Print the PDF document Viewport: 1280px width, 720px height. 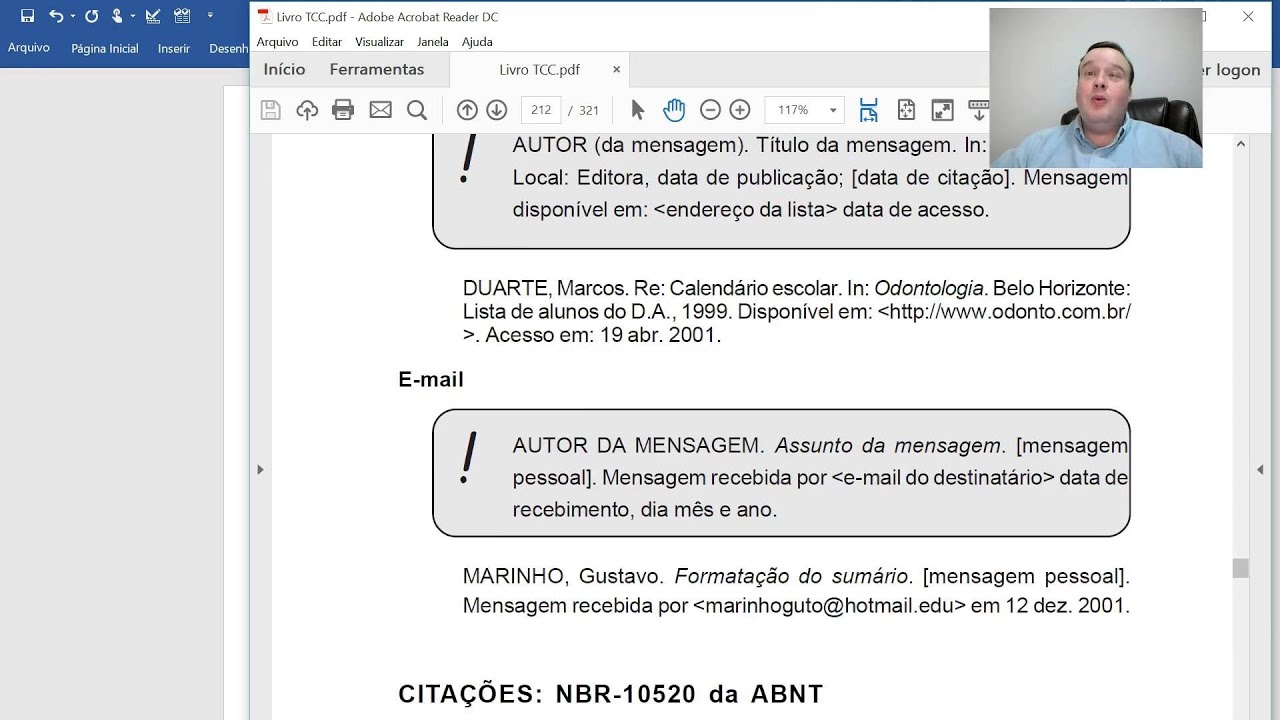(343, 110)
